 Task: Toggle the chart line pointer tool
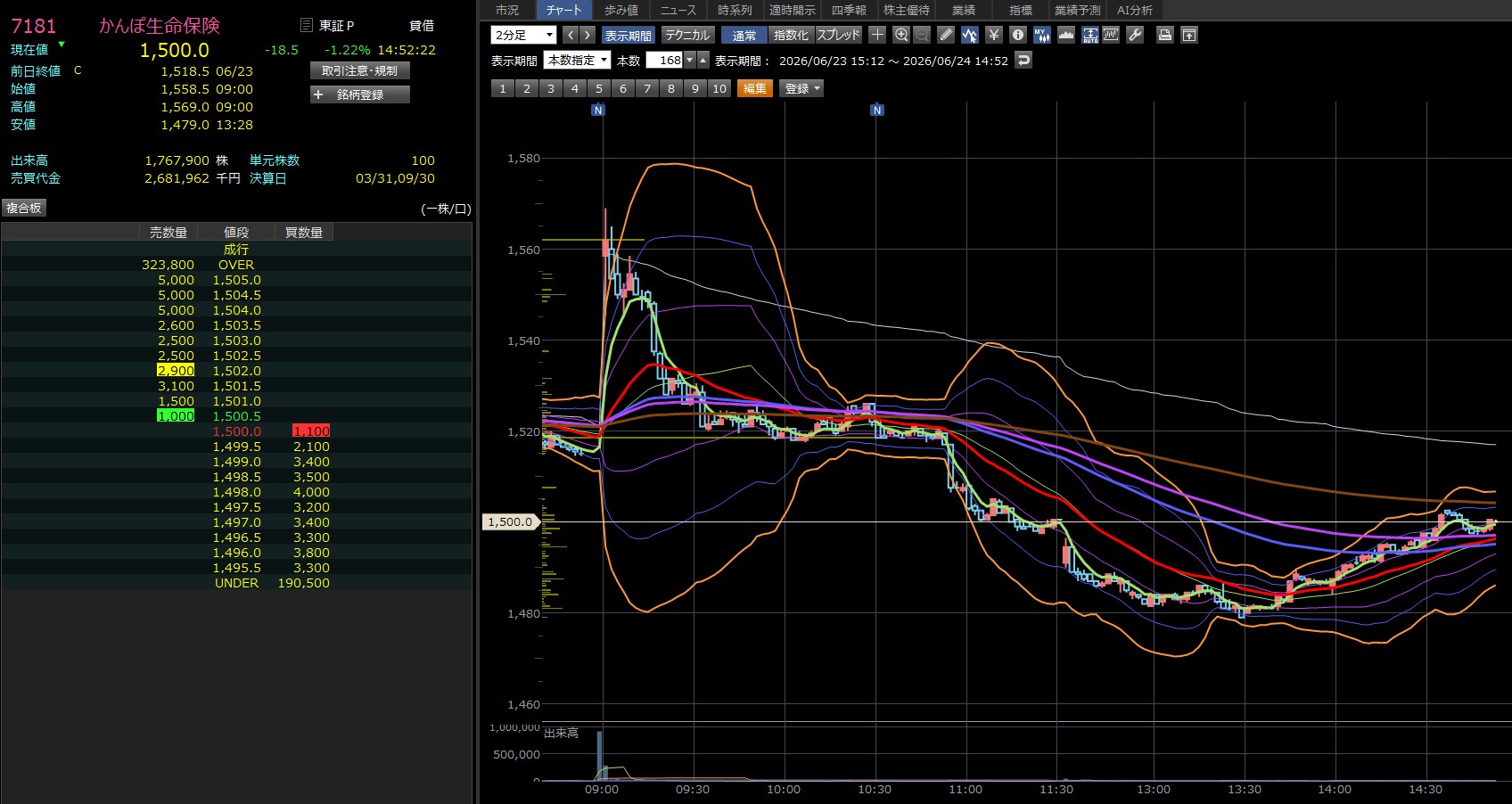[970, 35]
